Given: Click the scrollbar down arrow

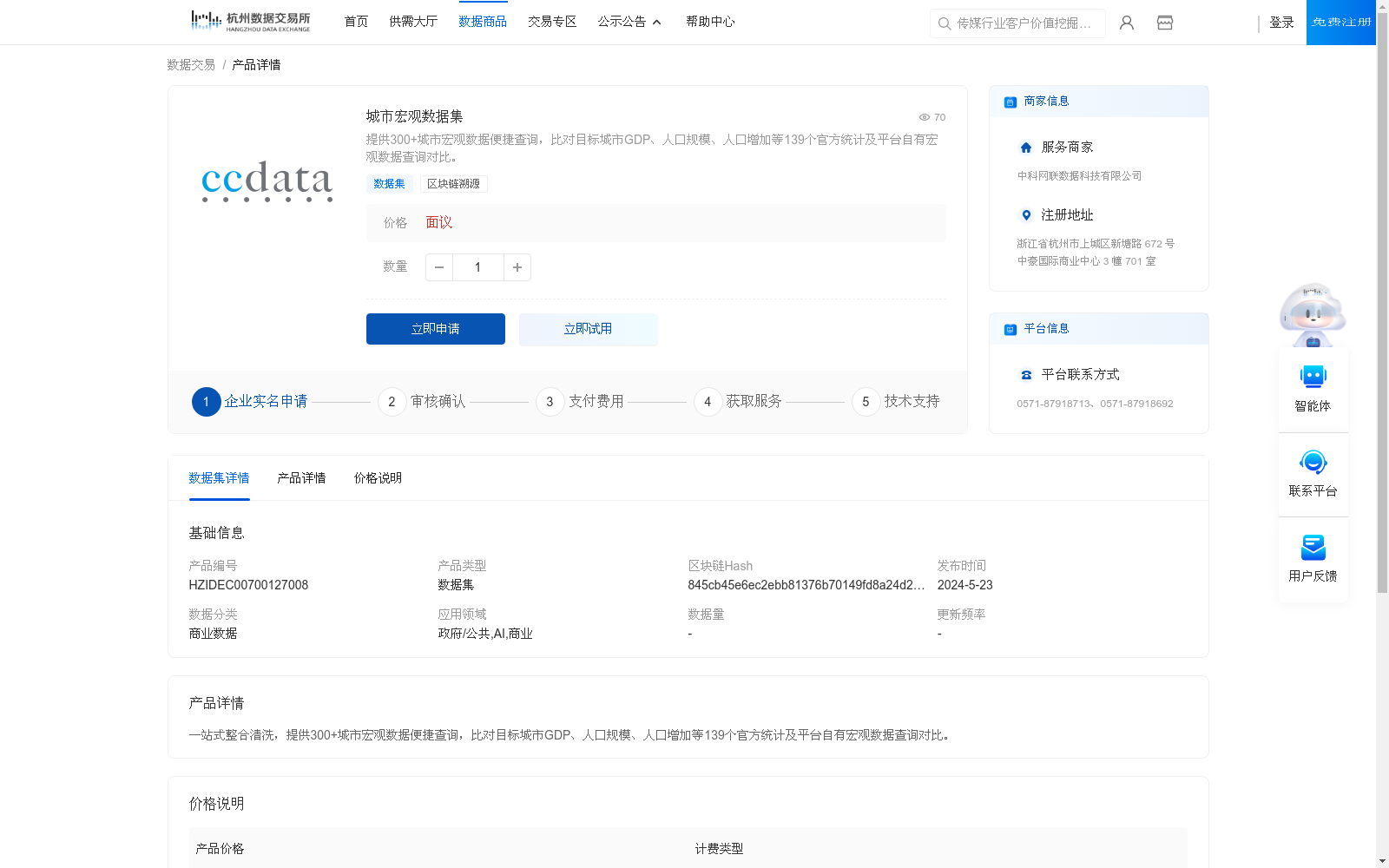Looking at the screenshot, I should [x=1382, y=861].
